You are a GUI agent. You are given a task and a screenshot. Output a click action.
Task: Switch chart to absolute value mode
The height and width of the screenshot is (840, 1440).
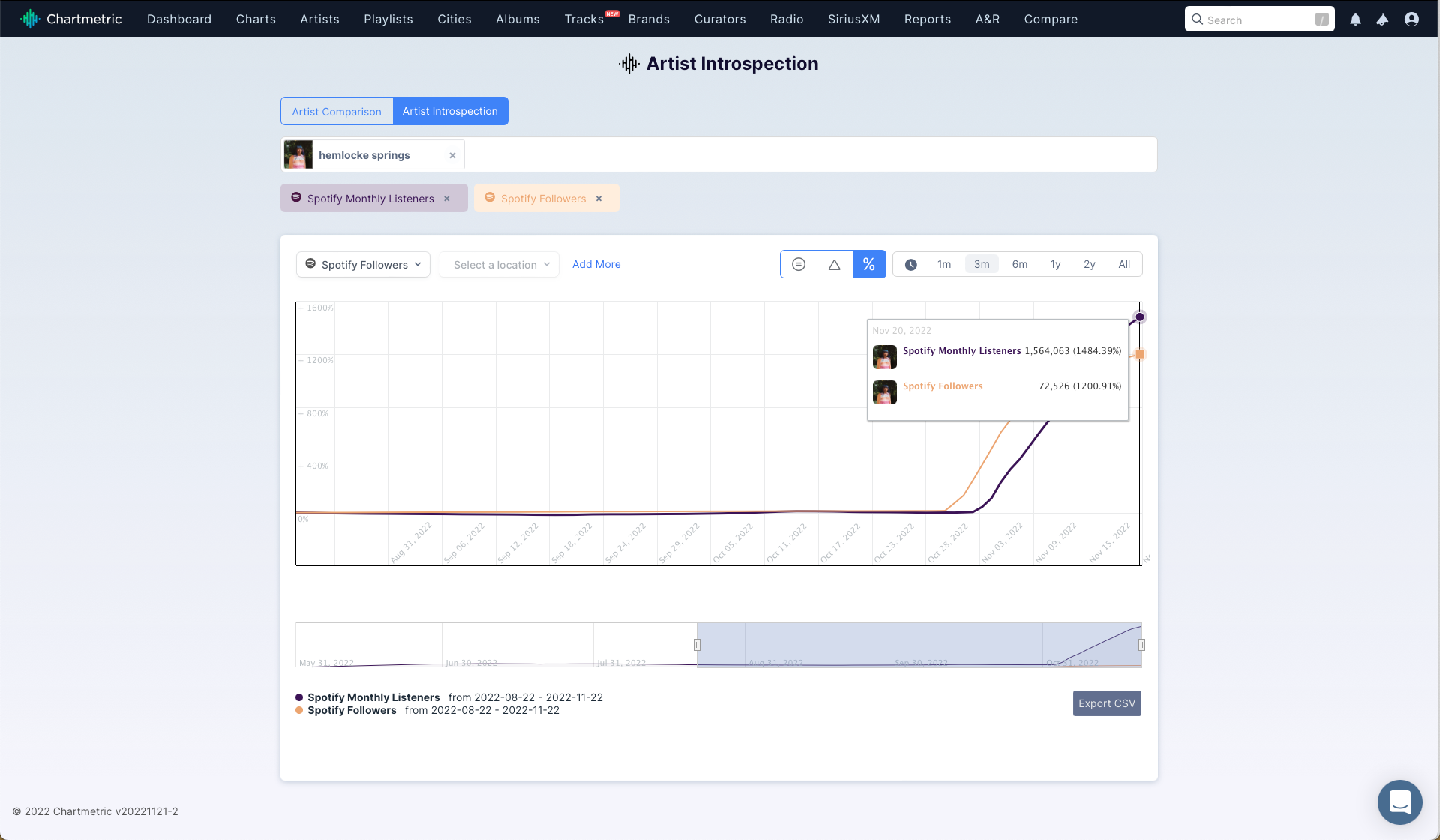point(799,264)
